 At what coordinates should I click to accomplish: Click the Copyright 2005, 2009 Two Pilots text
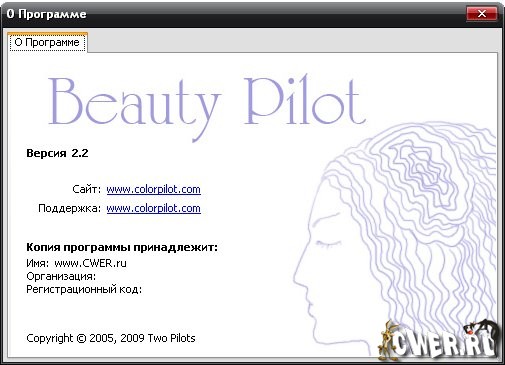tap(111, 338)
